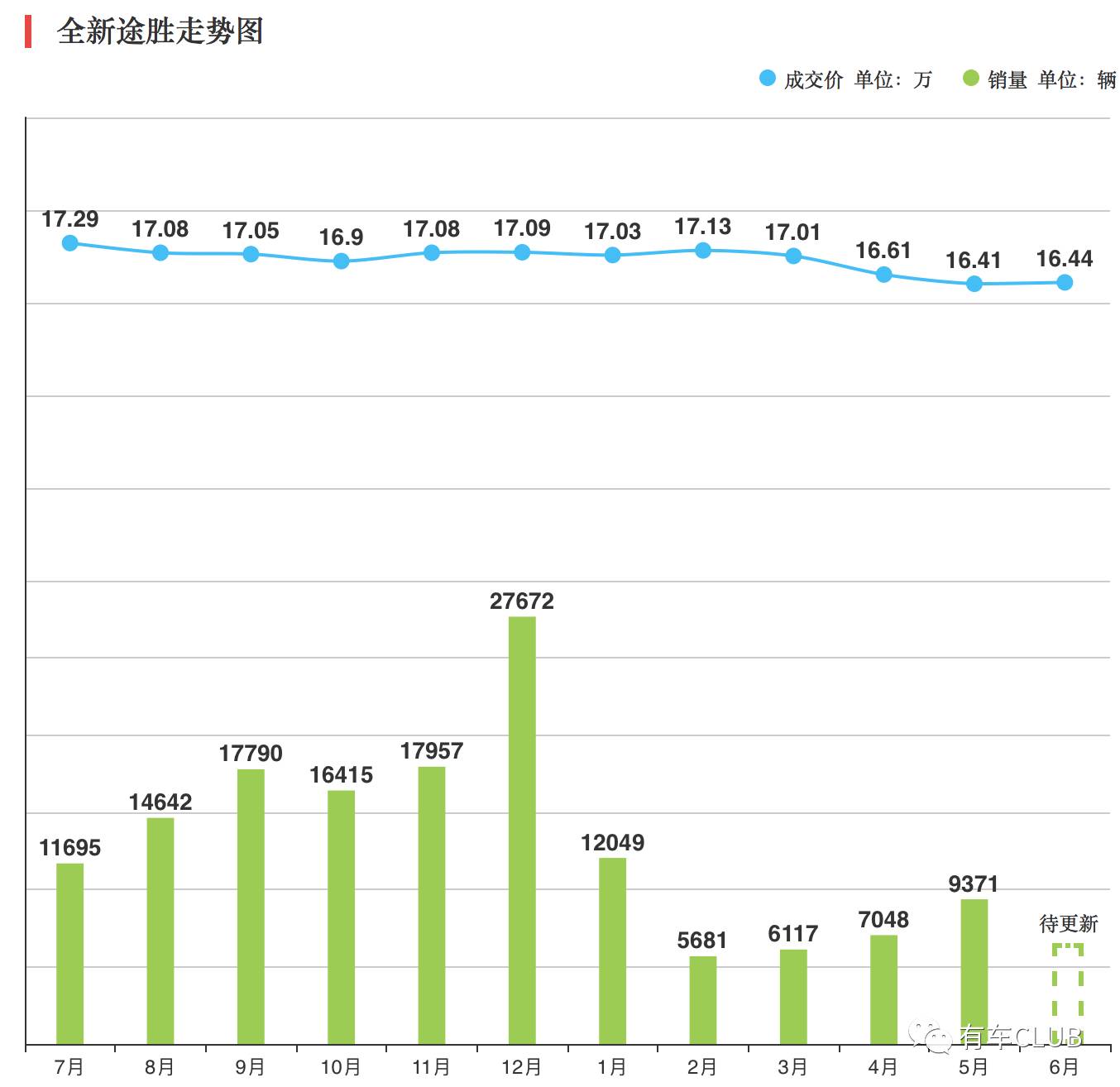The width and height of the screenshot is (1120, 1087).
Task: Click the 单位：万 legend text
Action: (893, 80)
